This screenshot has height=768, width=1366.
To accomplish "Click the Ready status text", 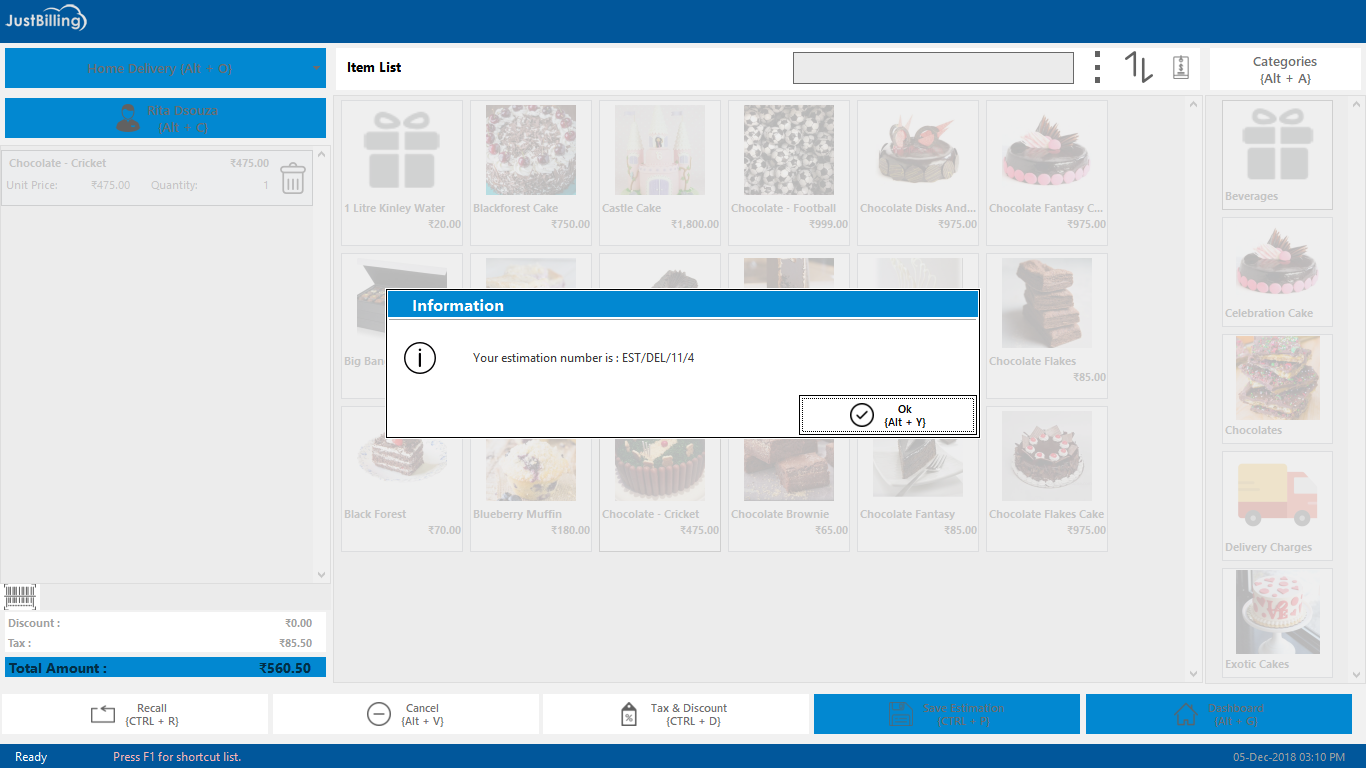I will pyautogui.click(x=31, y=757).
